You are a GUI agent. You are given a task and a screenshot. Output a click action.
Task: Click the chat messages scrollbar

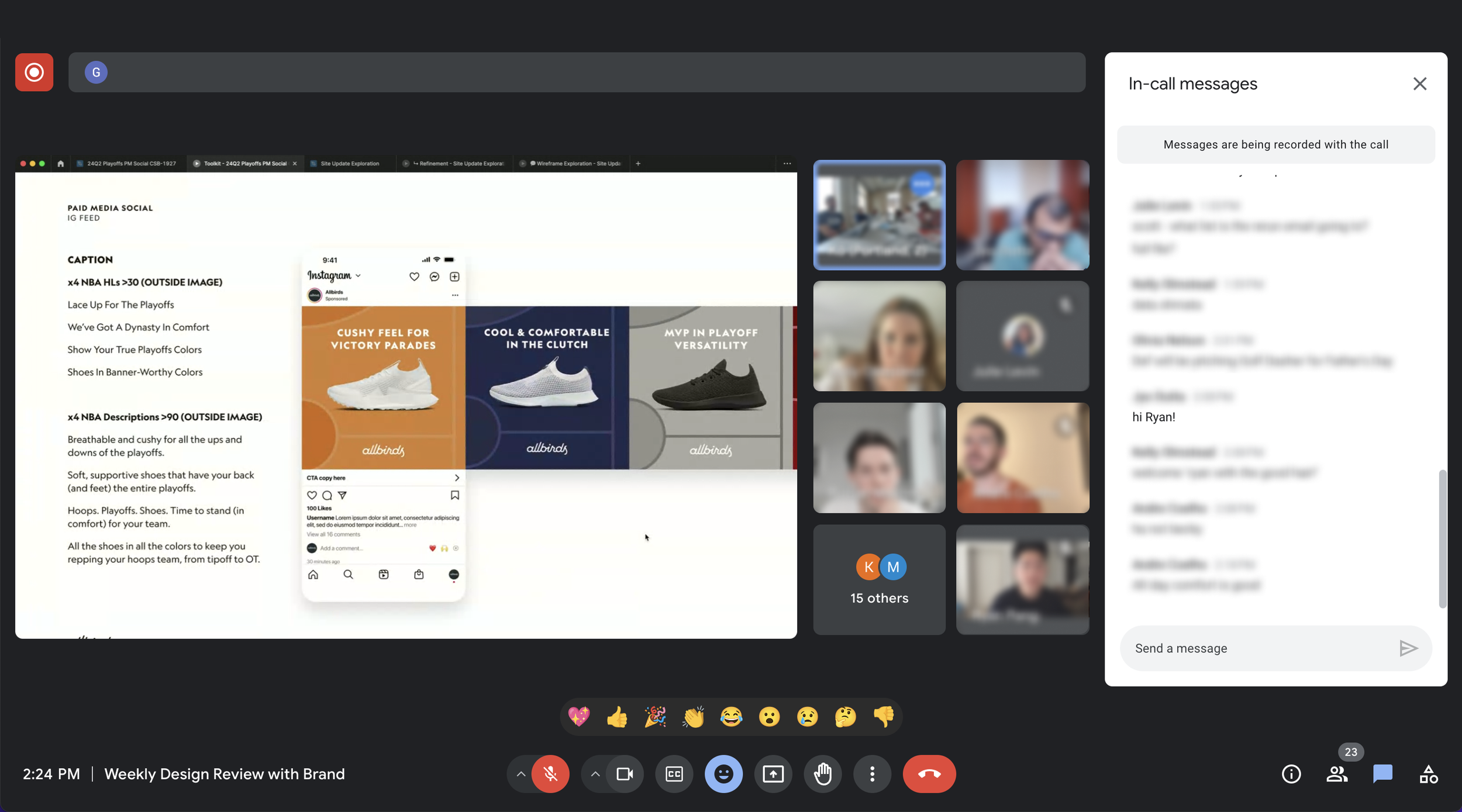(1442, 538)
